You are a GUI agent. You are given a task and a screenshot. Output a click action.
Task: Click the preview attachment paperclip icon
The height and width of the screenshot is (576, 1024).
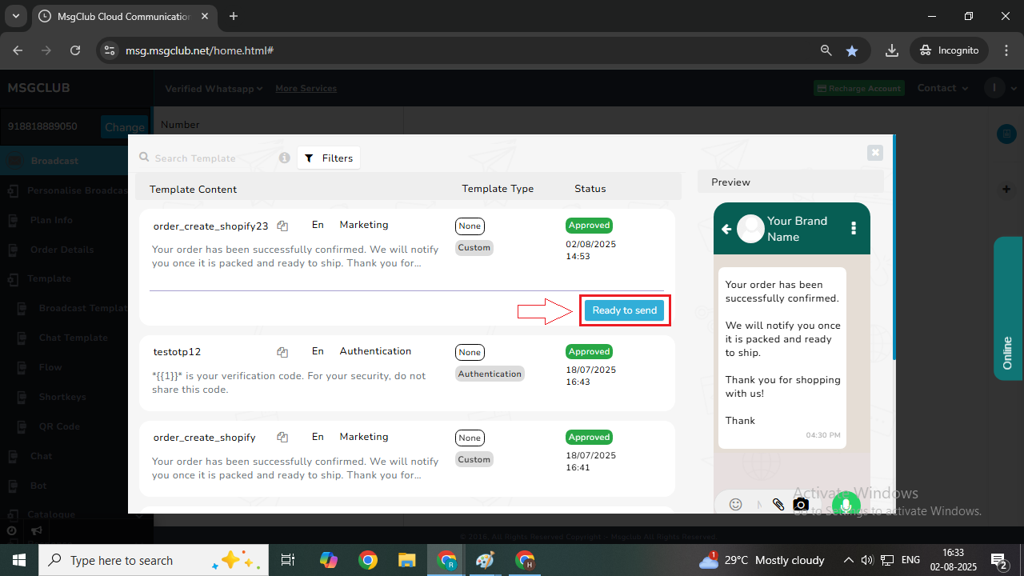click(778, 504)
